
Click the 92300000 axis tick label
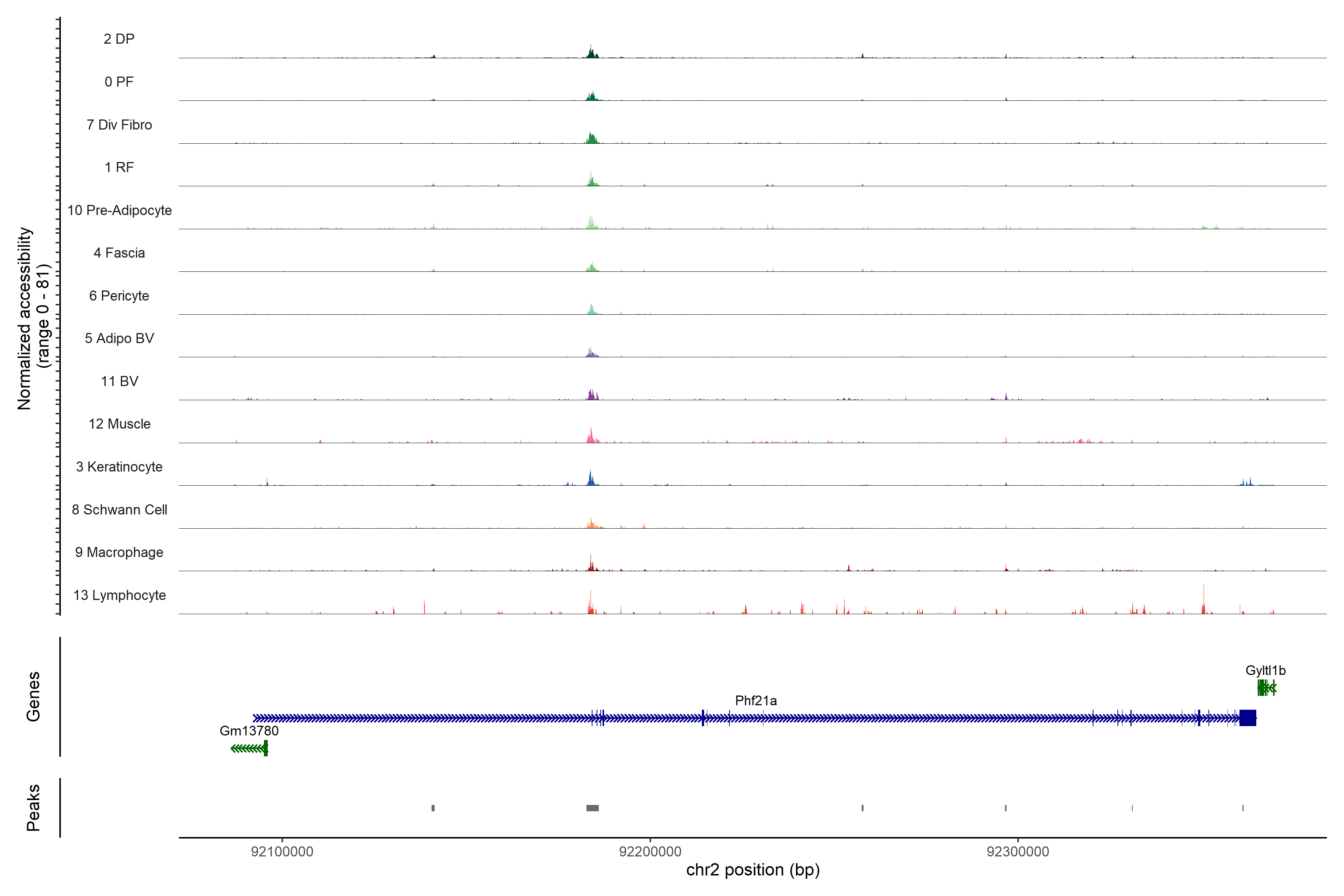[x=1018, y=852]
